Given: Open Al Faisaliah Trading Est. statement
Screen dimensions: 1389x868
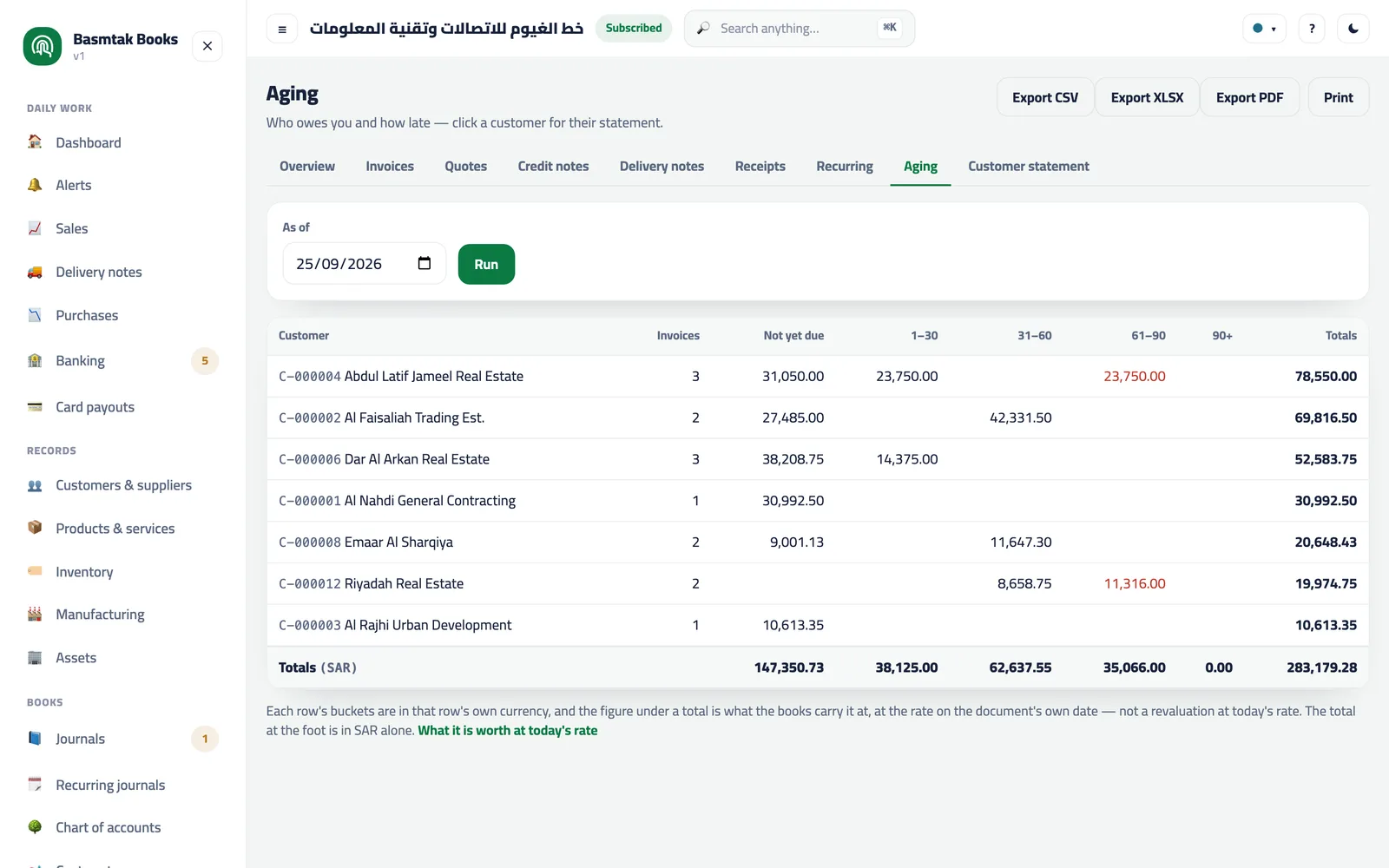Looking at the screenshot, I should click(x=818, y=418).
